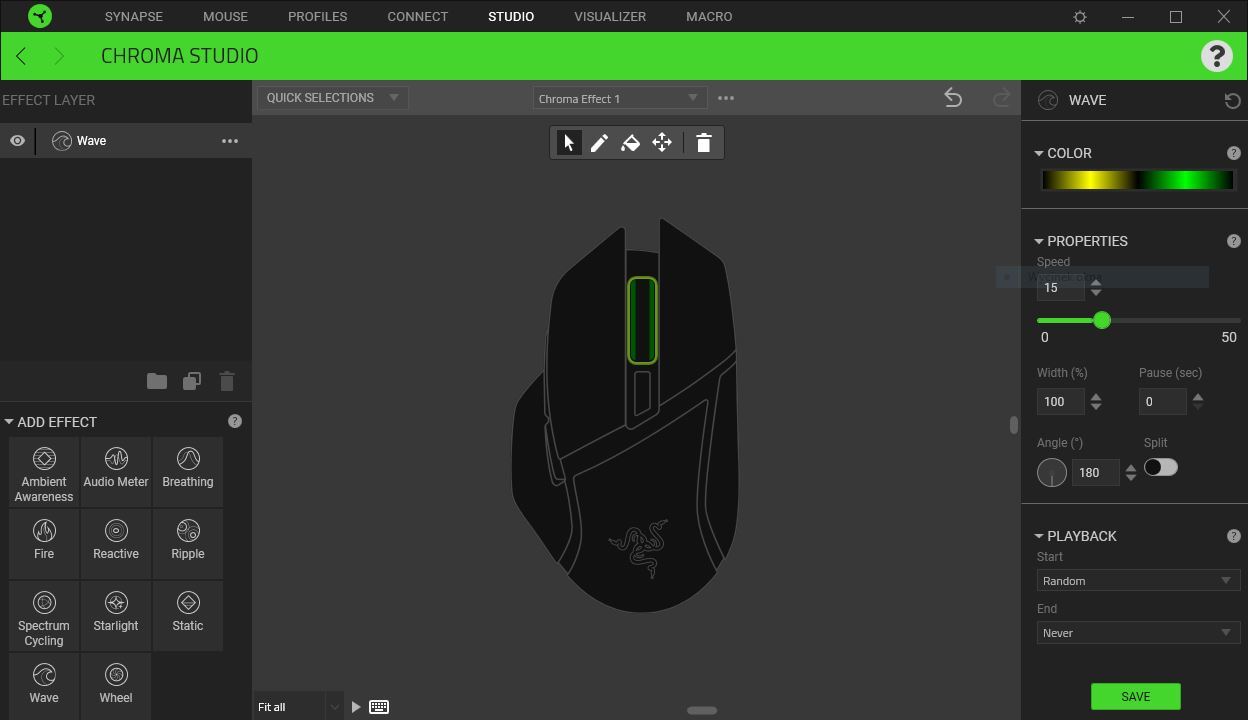
Task: Open the Connect tab
Action: 417,17
